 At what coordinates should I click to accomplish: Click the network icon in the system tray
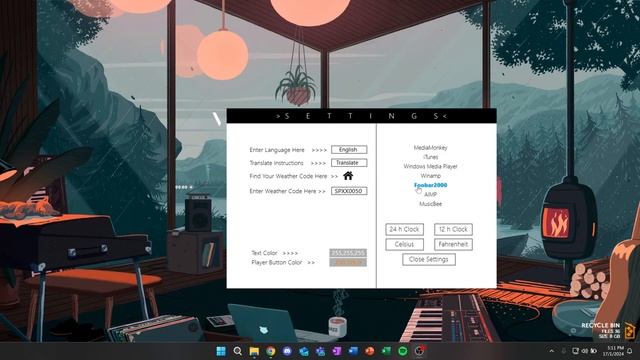[576, 351]
